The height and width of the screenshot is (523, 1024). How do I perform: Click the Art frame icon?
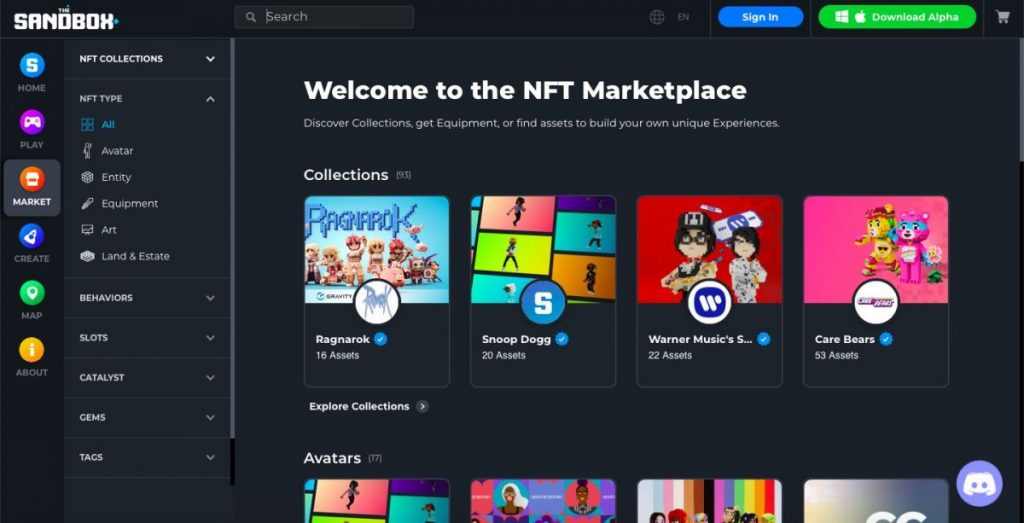click(x=88, y=230)
